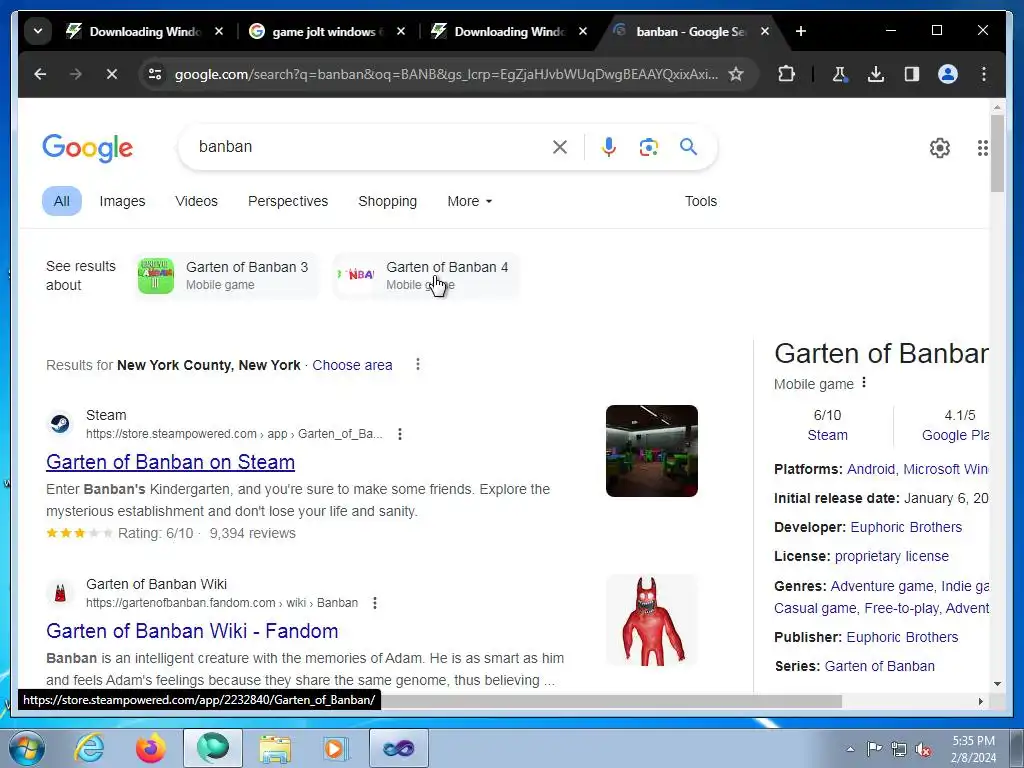The image size is (1024, 768).
Task: Switch to Images results
Action: coord(122,201)
